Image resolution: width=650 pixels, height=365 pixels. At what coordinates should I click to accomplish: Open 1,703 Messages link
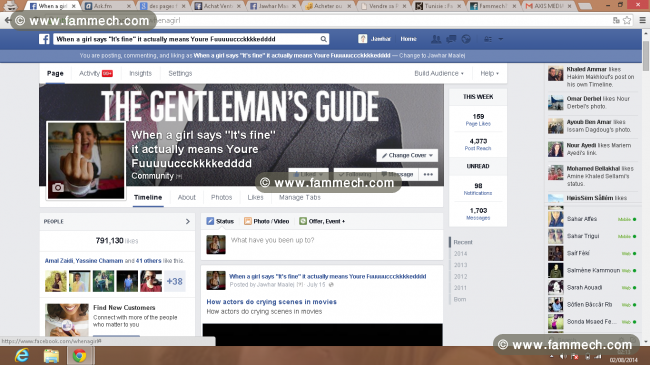(x=478, y=214)
